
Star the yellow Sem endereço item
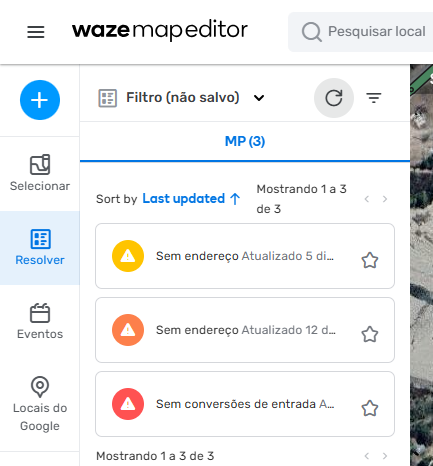370,260
